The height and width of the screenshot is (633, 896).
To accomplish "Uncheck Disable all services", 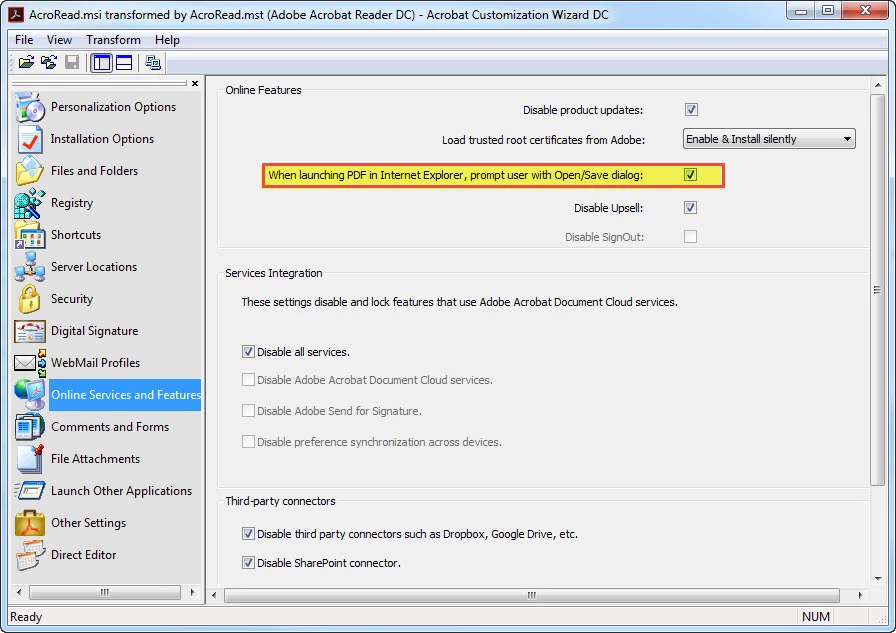I will (x=248, y=352).
